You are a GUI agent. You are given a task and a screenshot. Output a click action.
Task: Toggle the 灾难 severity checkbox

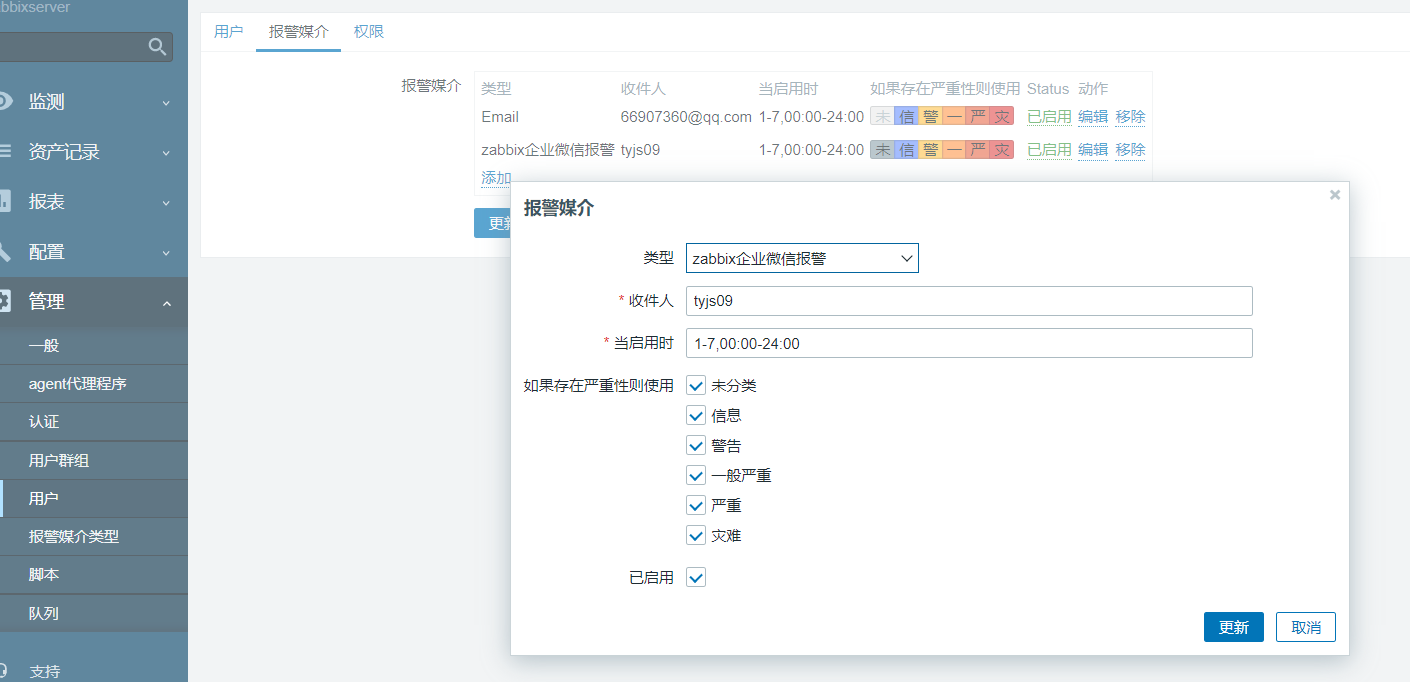point(696,535)
